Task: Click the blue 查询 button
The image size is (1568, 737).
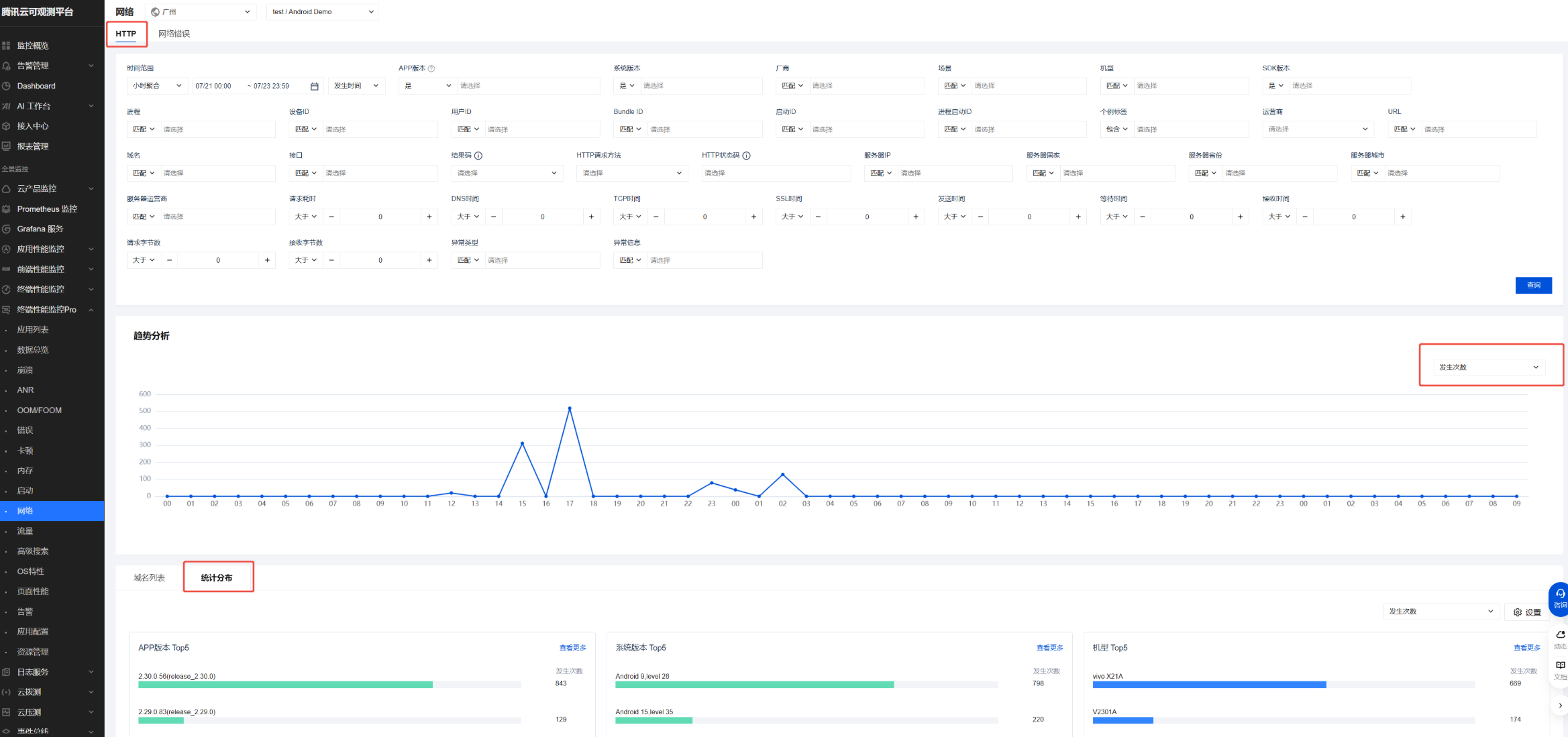Action: tap(1532, 285)
